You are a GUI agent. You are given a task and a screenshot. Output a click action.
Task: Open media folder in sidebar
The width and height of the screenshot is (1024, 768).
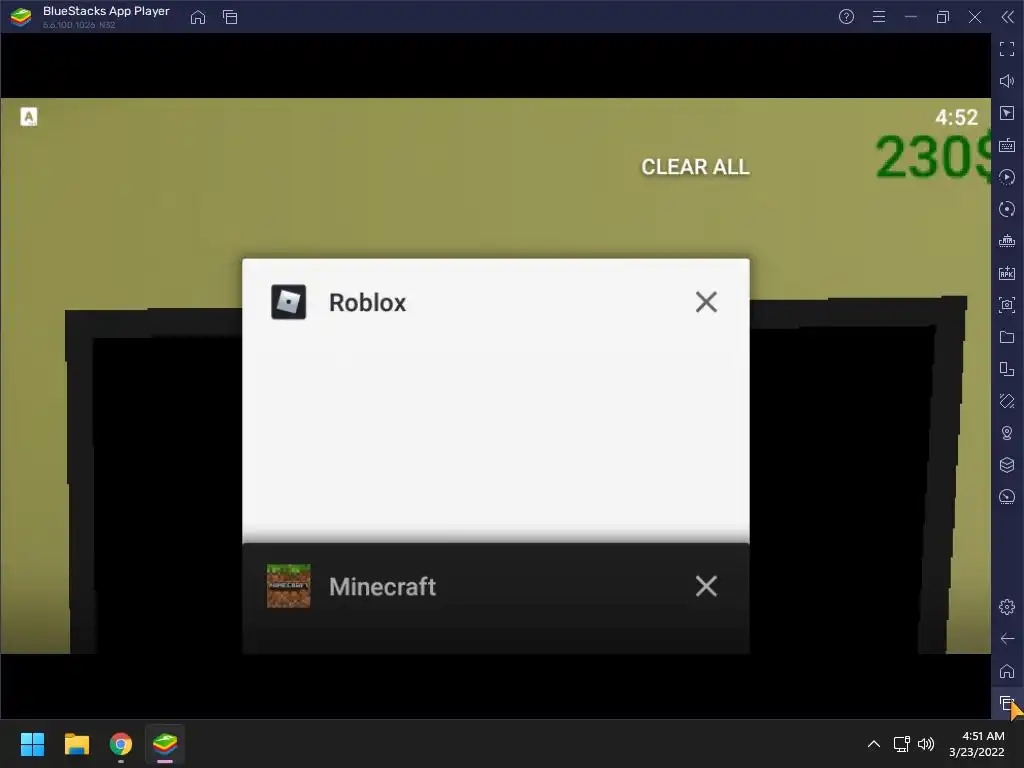click(x=1007, y=337)
